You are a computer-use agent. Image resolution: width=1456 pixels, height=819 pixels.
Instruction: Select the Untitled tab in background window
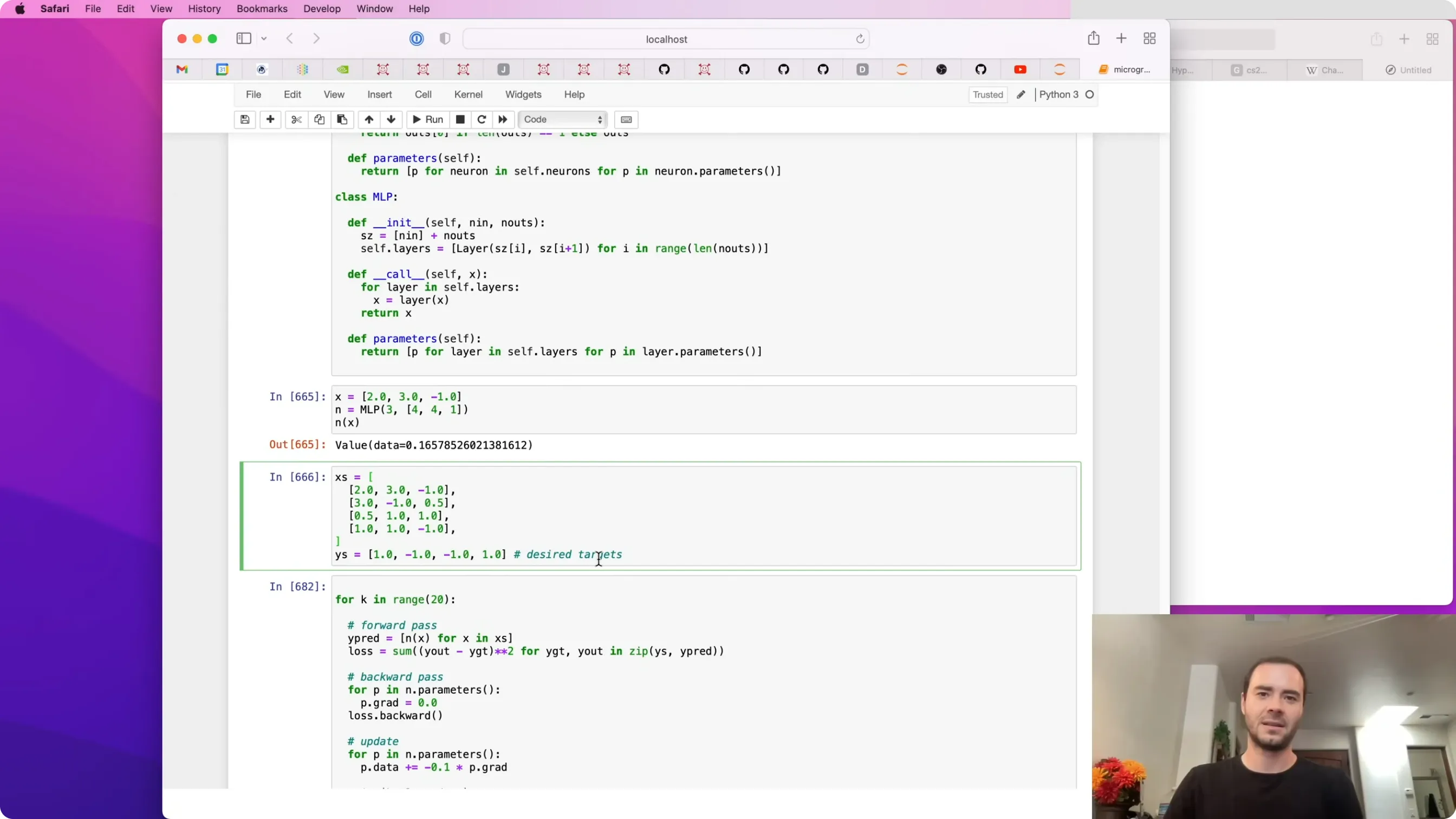tap(1408, 70)
